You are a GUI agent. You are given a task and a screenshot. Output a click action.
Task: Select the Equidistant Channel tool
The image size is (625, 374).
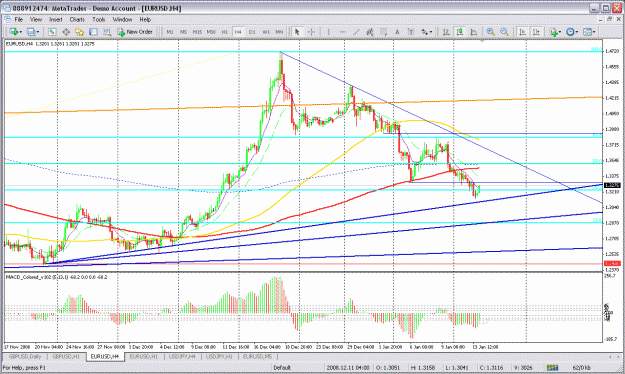pos(370,32)
